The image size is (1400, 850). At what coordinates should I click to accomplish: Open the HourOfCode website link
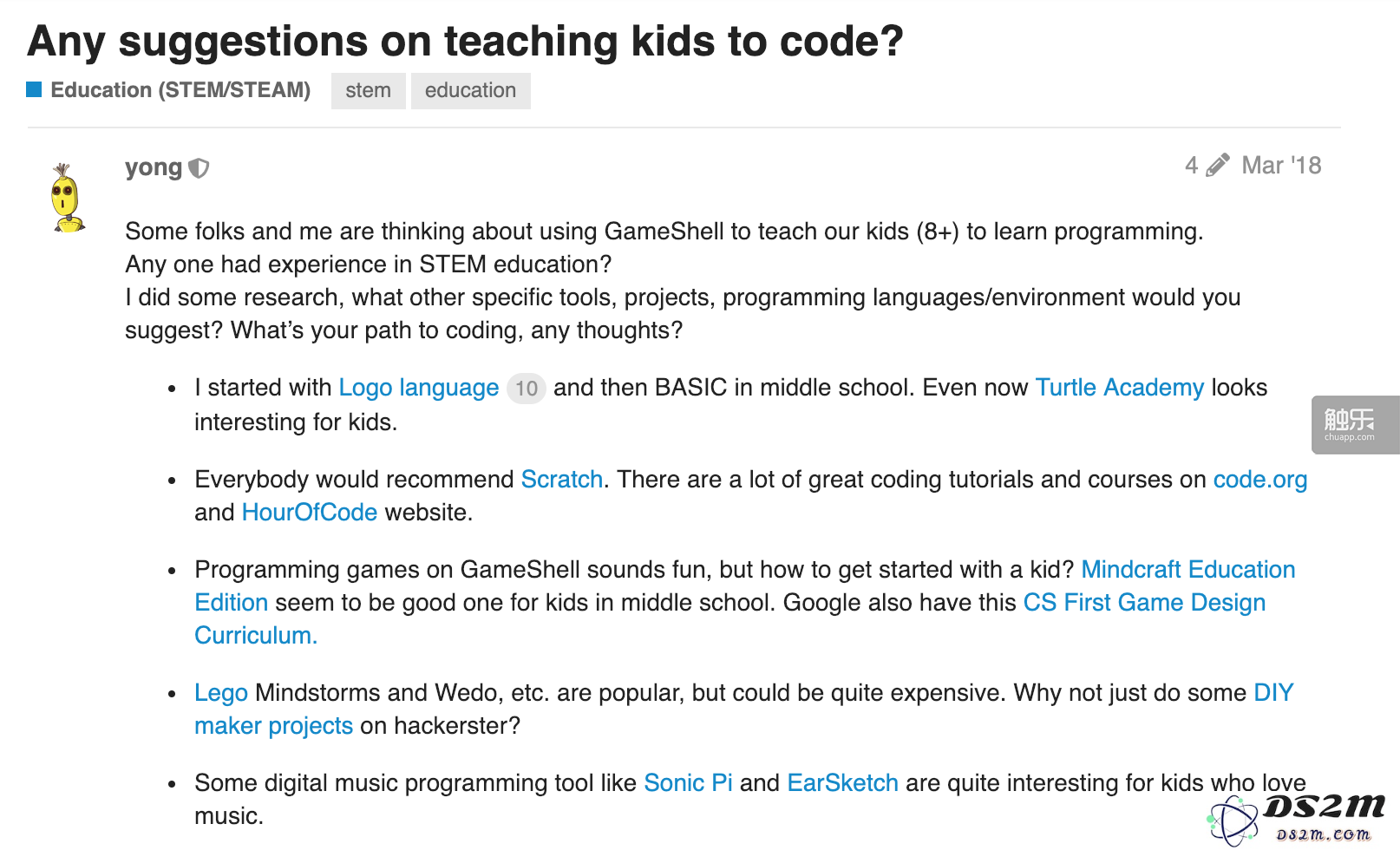coord(309,513)
